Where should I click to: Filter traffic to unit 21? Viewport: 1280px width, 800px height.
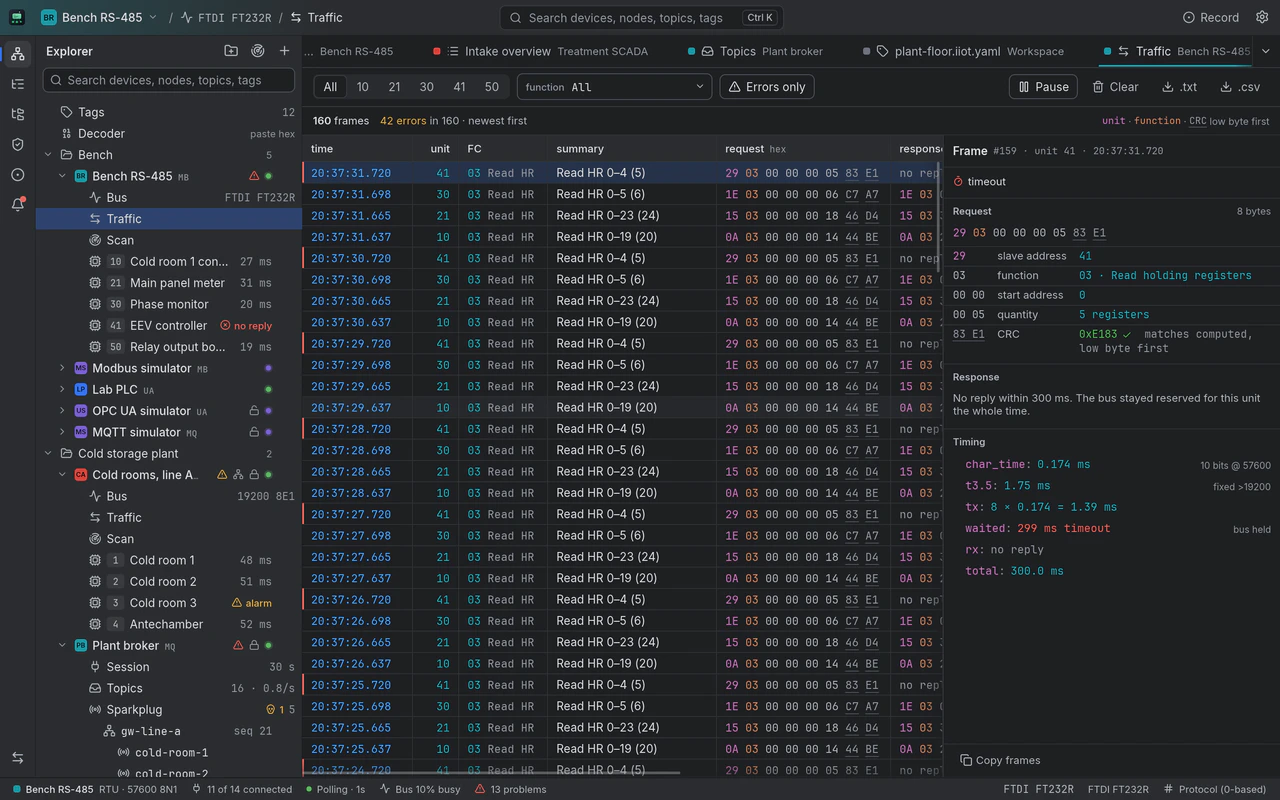(x=394, y=87)
